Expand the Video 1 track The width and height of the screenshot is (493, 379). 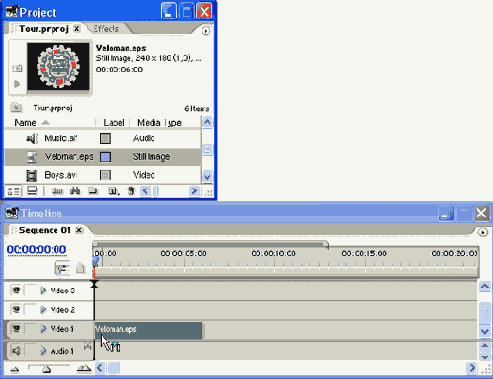(x=43, y=329)
